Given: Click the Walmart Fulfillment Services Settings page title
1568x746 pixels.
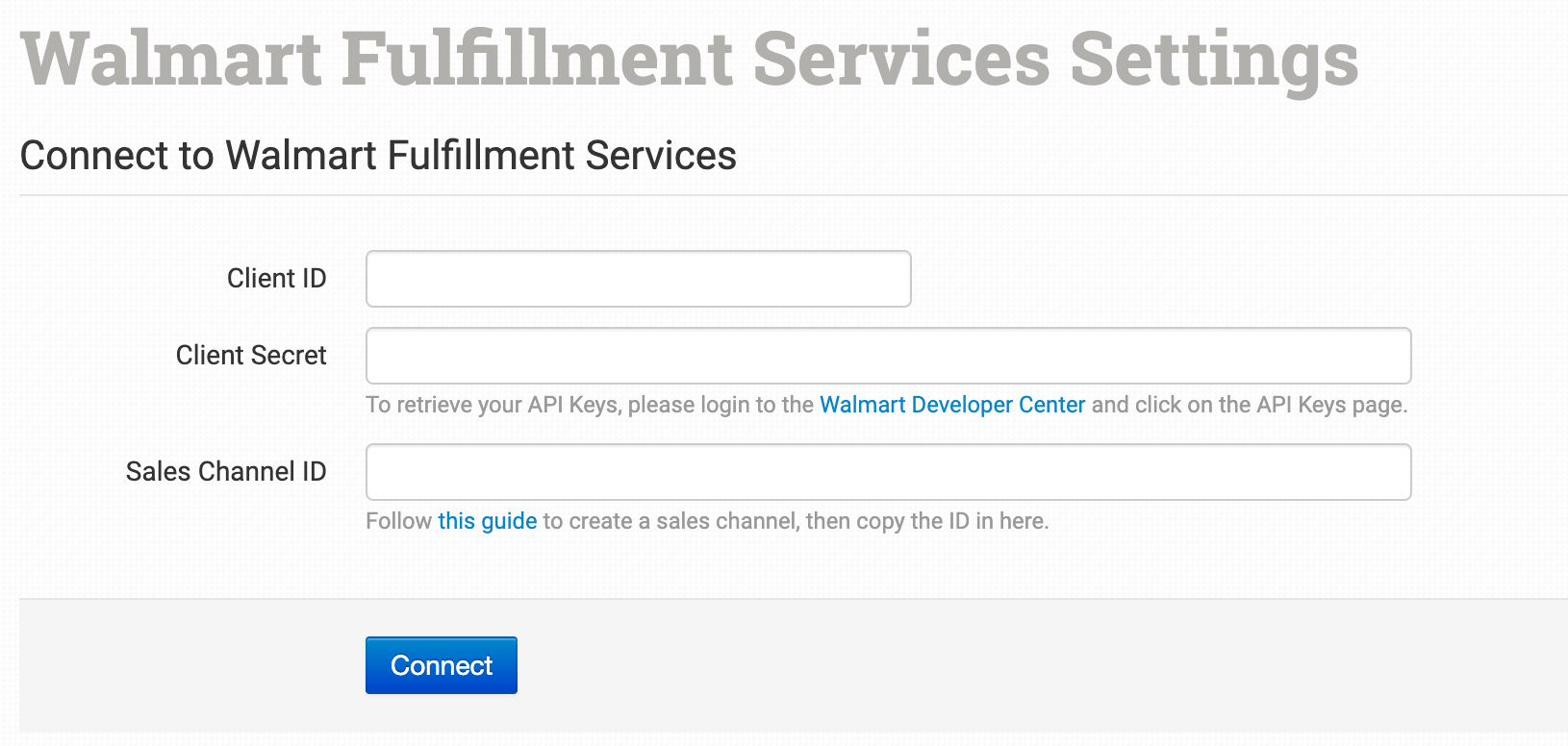Looking at the screenshot, I should pyautogui.click(x=689, y=59).
